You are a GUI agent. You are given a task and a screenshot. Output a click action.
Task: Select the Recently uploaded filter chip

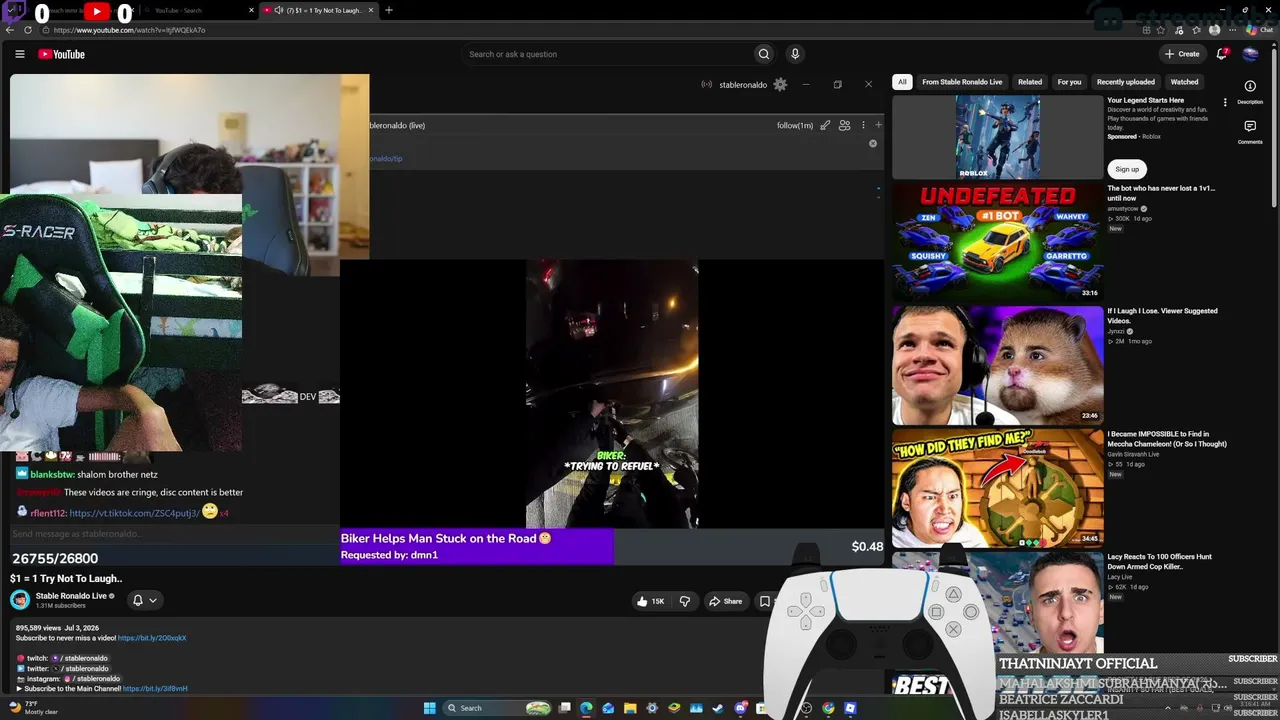1126,82
